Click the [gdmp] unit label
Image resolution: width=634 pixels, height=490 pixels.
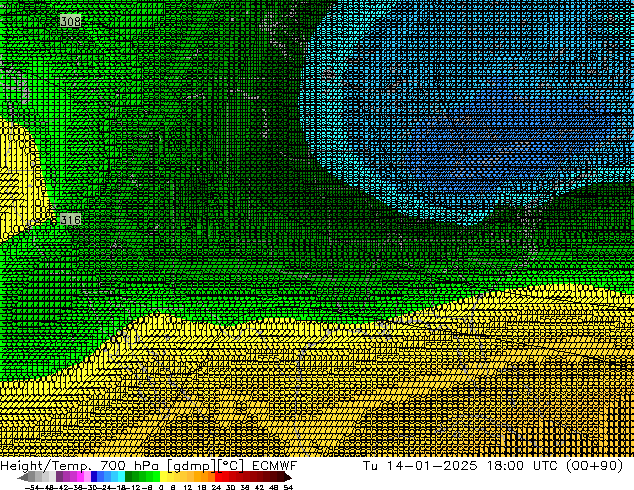(192, 466)
